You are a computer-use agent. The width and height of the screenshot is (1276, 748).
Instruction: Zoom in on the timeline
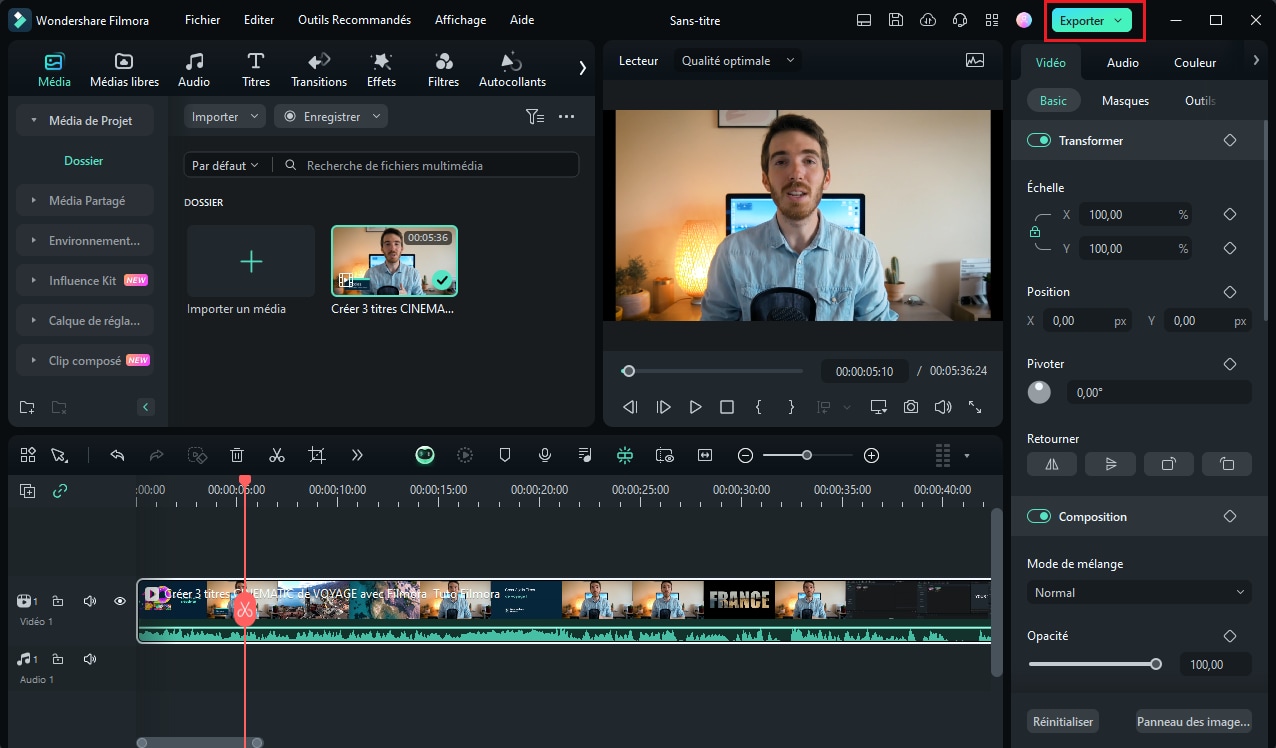coord(871,455)
